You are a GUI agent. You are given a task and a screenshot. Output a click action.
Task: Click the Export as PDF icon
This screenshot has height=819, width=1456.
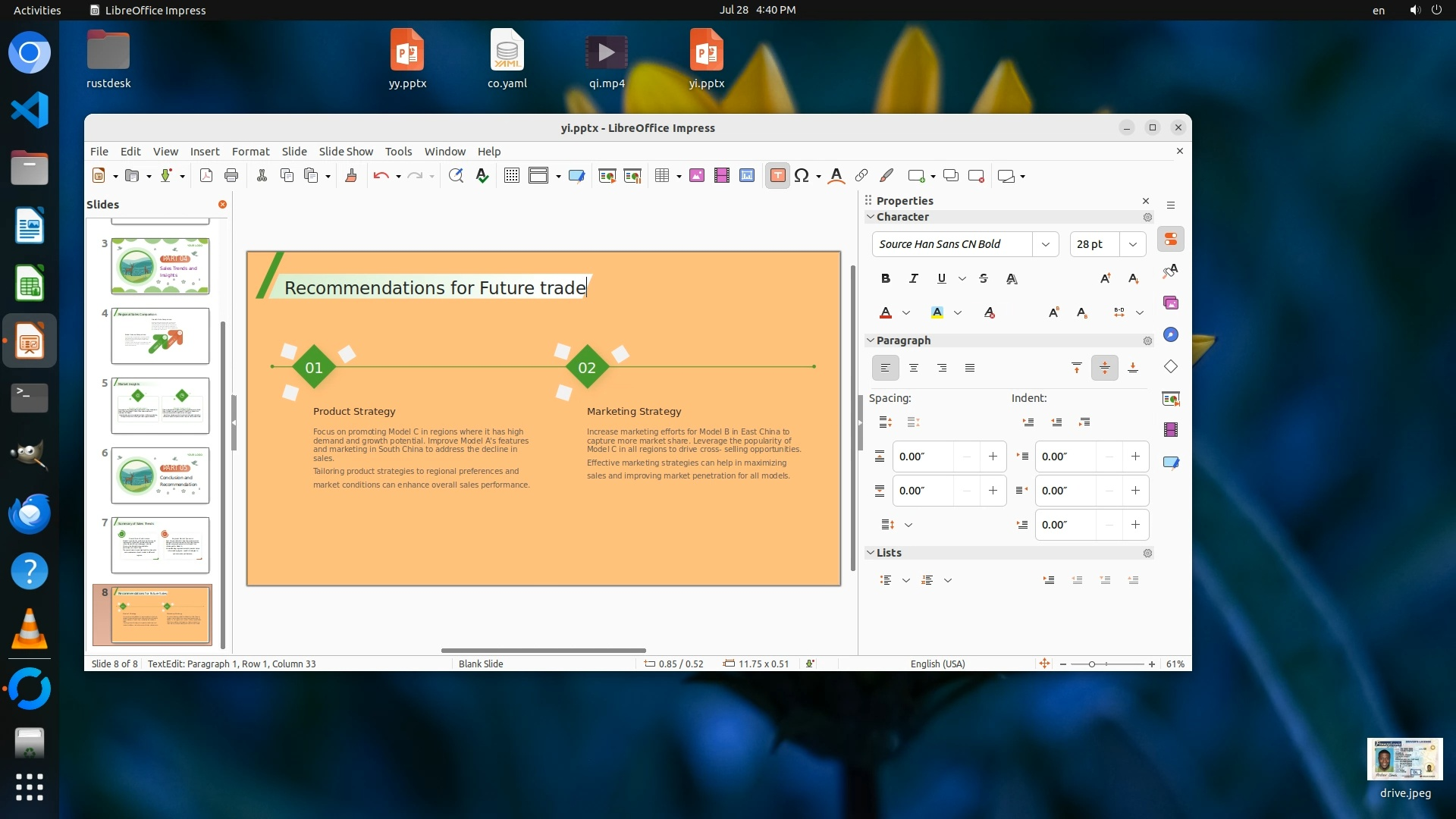[206, 176]
